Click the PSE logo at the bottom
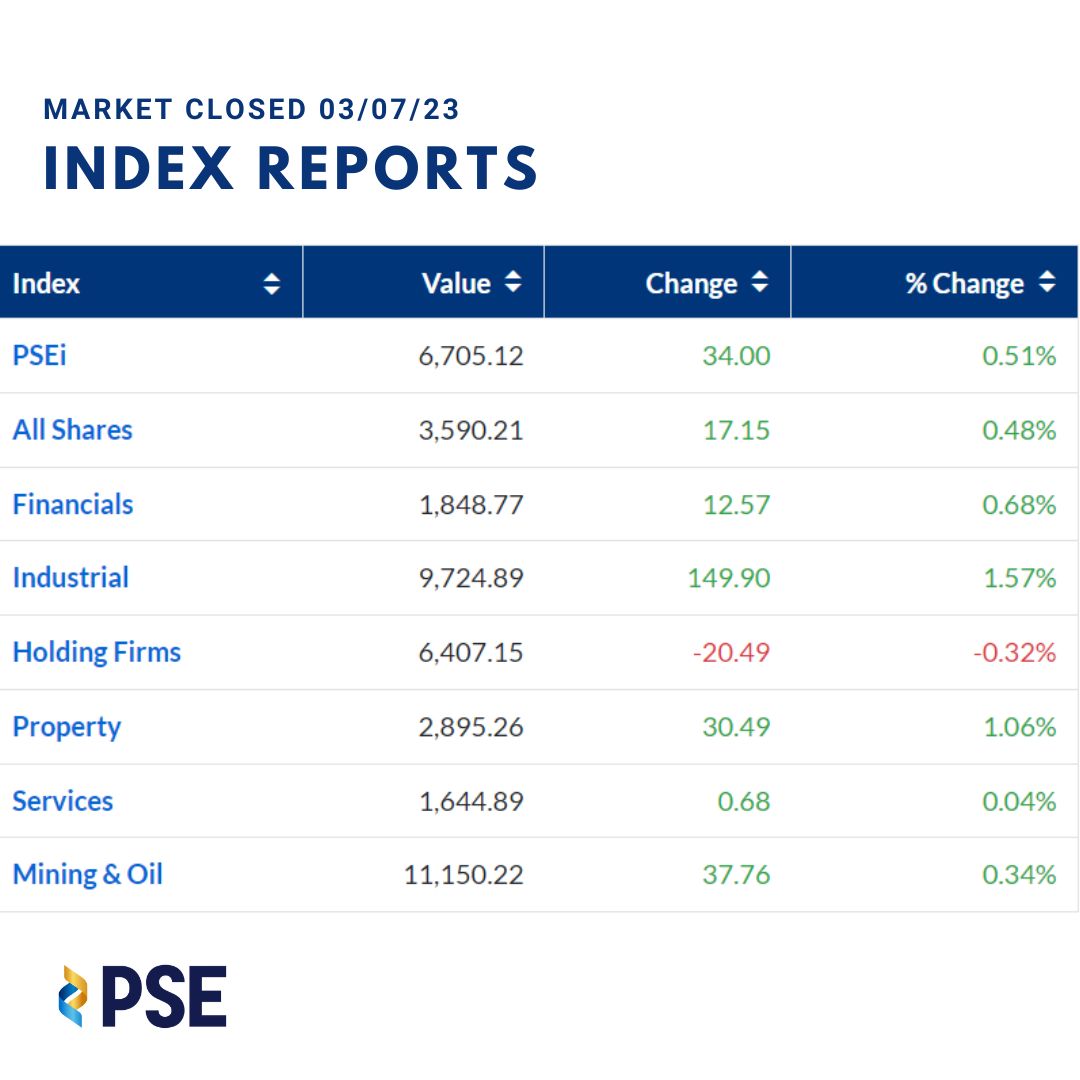Viewport: 1080px width, 1080px height. click(x=143, y=996)
